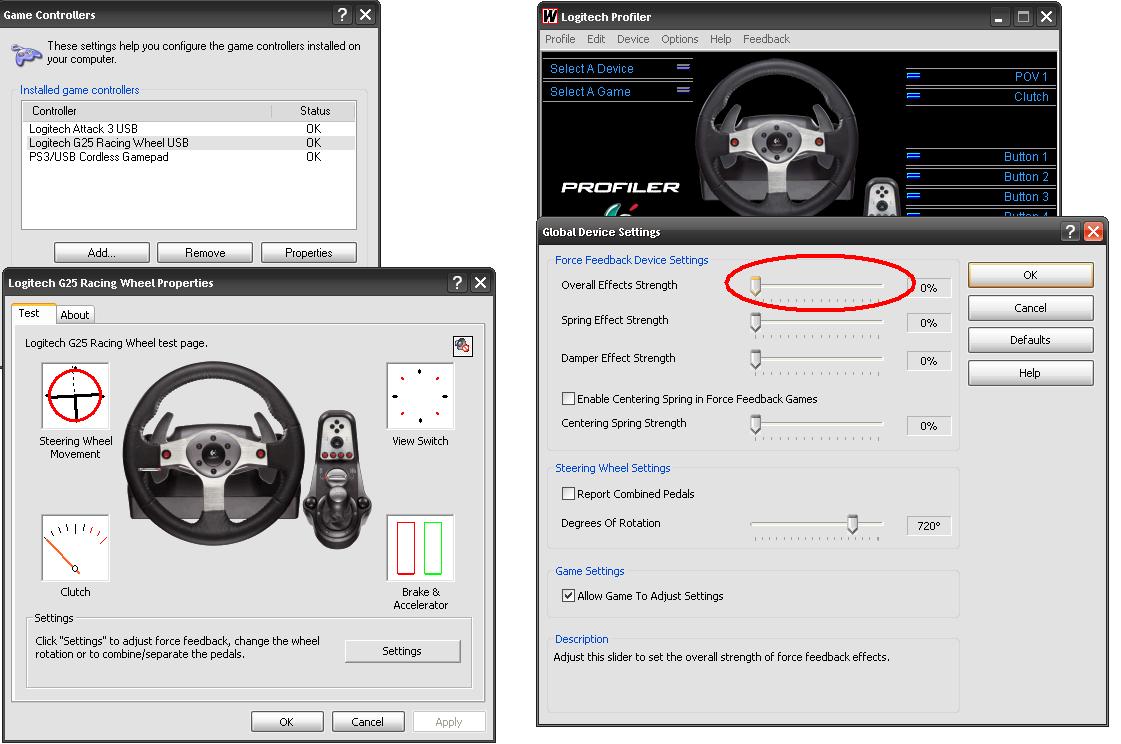Click the Status column header
1121x744 pixels.
pos(314,111)
